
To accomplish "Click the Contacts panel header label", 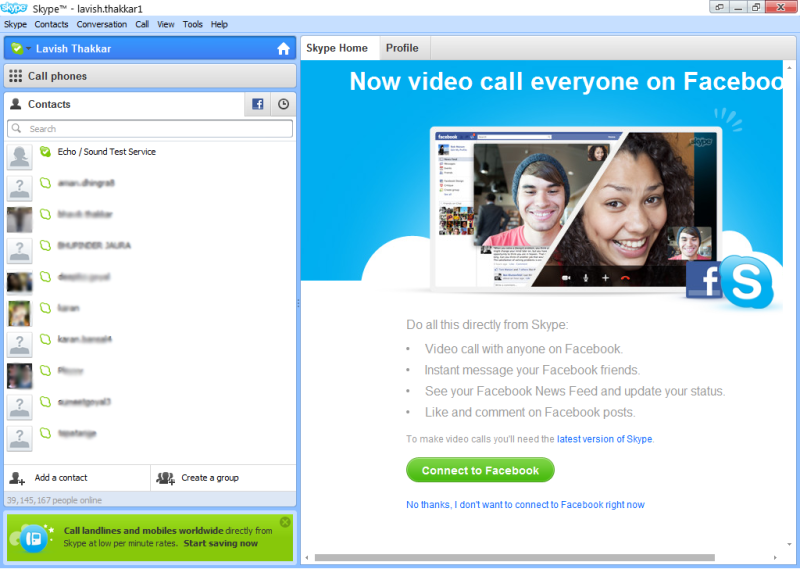I will pyautogui.click(x=49, y=104).
